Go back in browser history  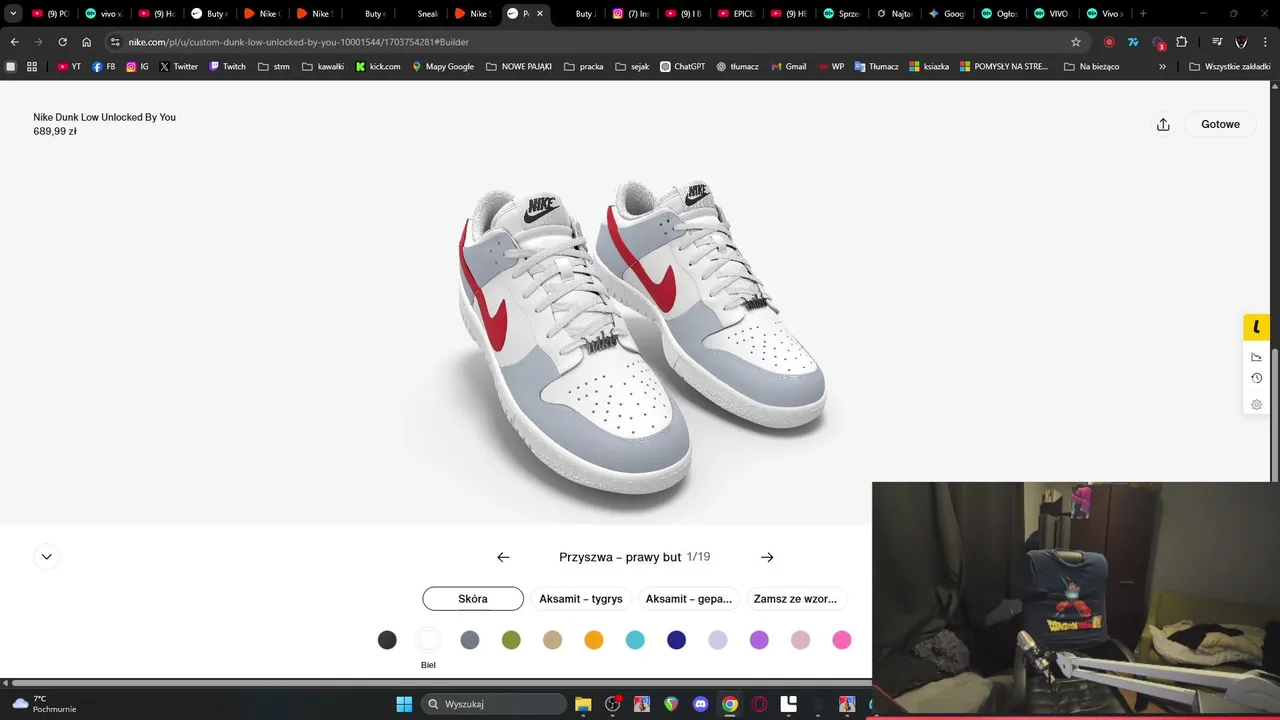[x=14, y=42]
